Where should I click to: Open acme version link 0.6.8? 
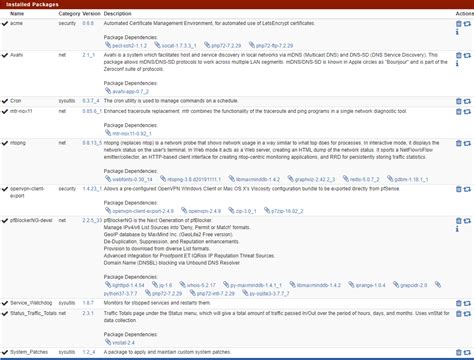(88, 23)
